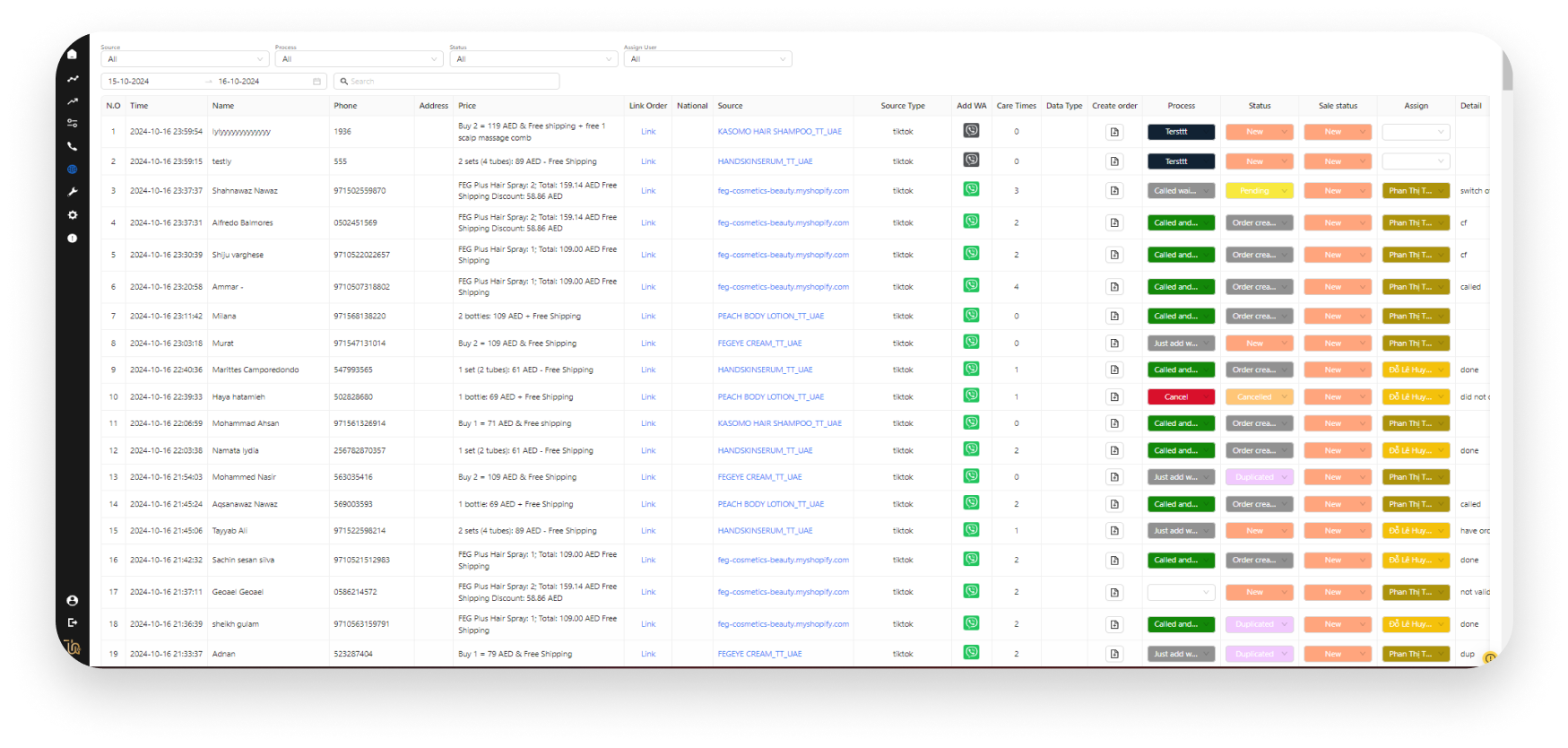Add WhatsApp for Milana

[971, 315]
